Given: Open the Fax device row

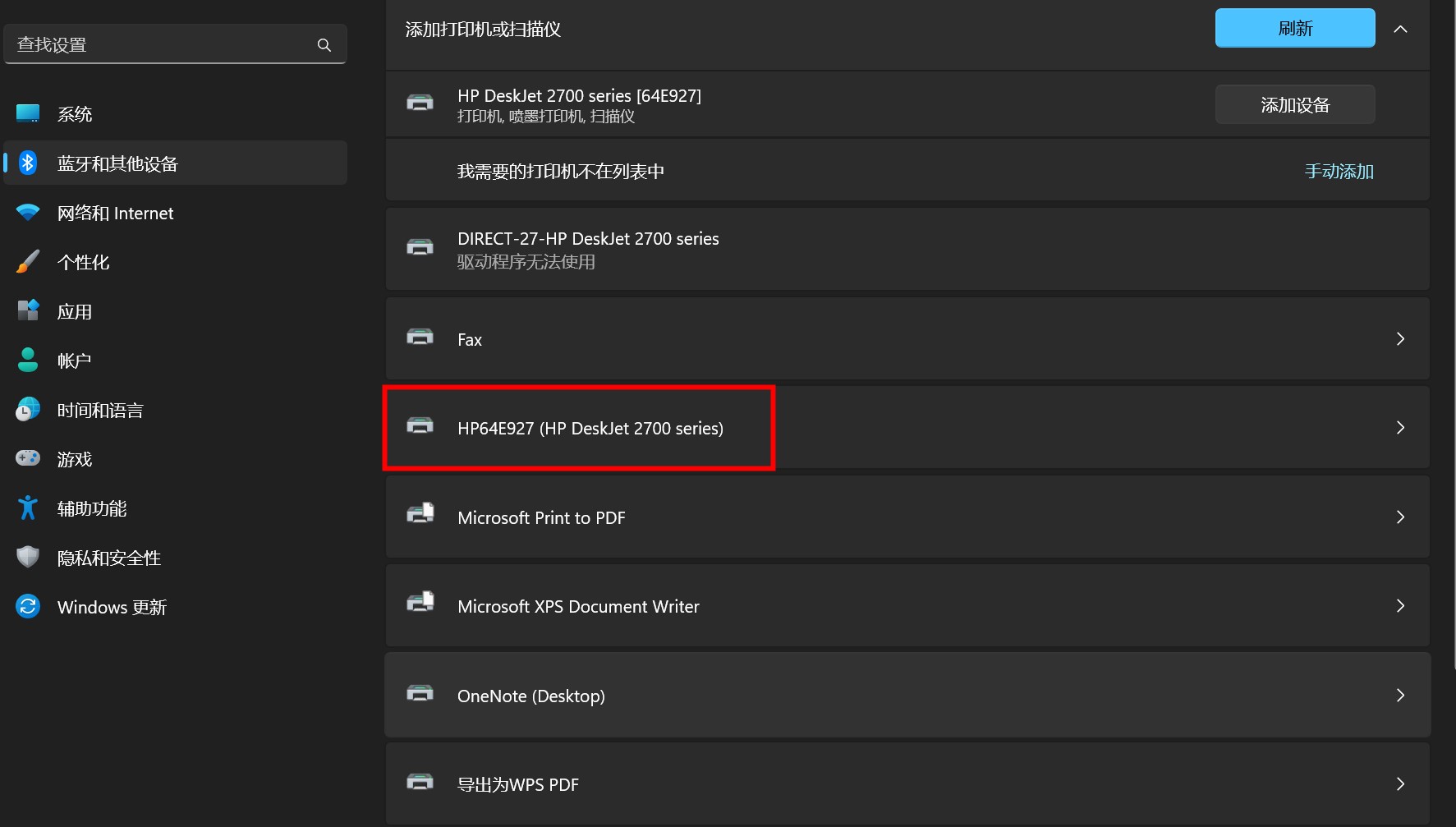Looking at the screenshot, I should [x=907, y=338].
